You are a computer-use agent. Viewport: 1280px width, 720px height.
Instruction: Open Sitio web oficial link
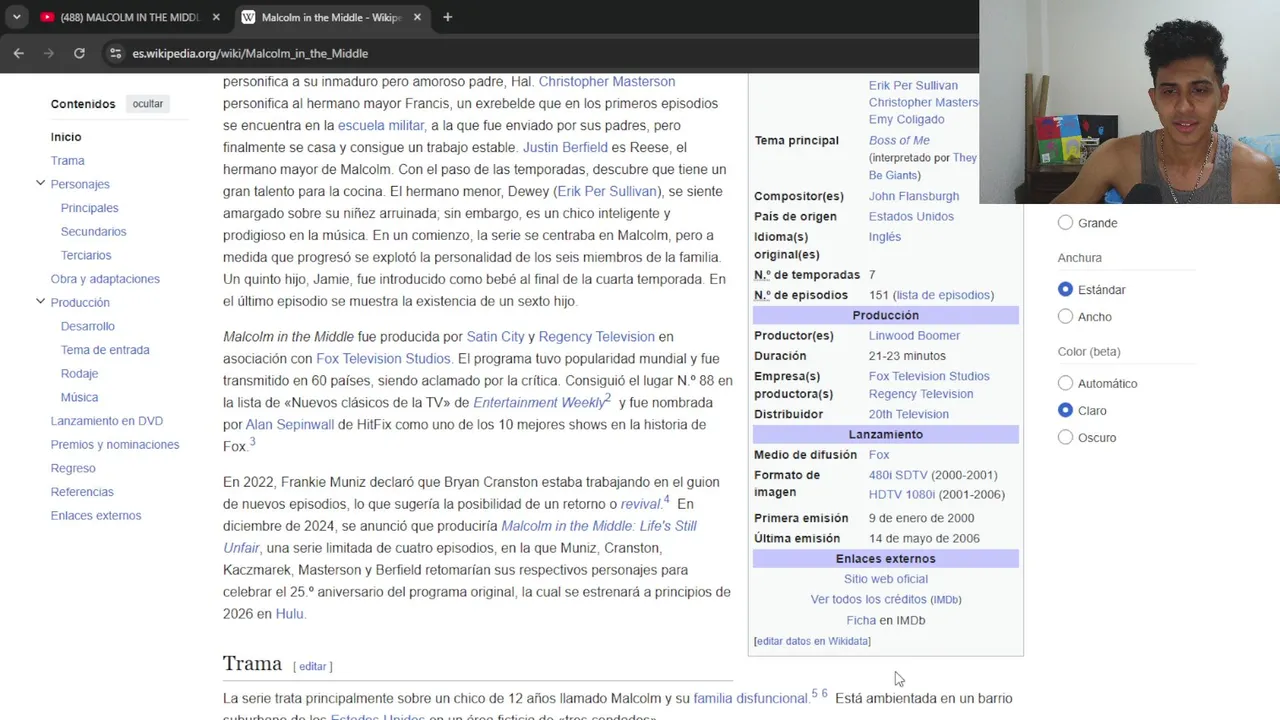(x=886, y=579)
